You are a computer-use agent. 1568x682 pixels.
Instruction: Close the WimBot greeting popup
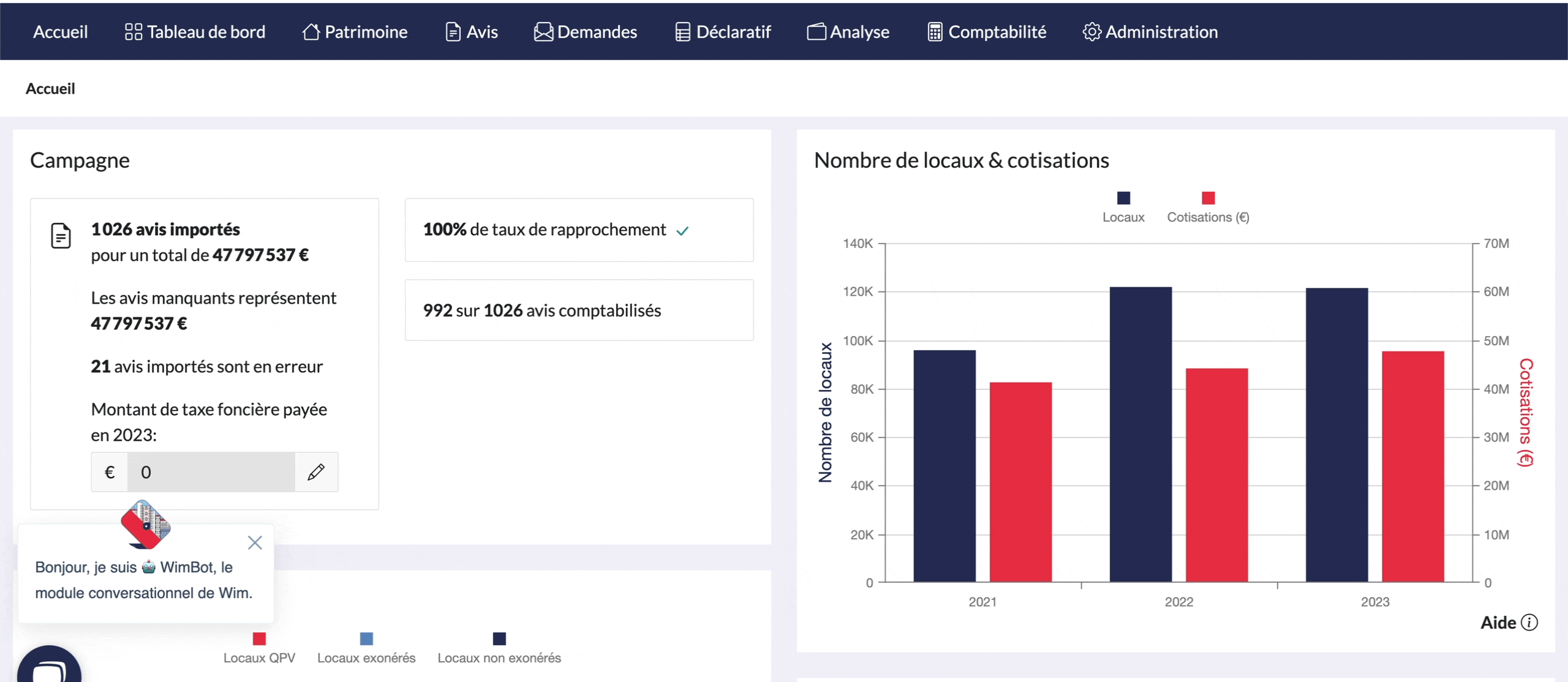point(255,542)
